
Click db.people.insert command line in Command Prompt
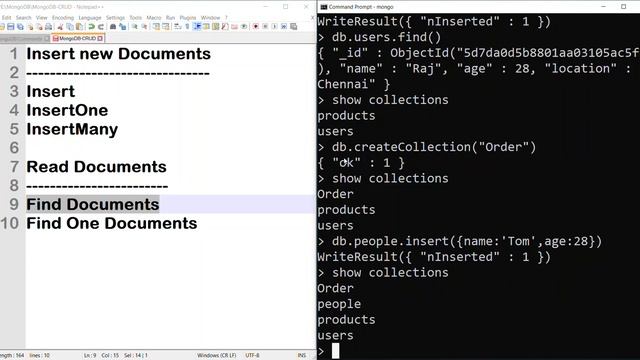tap(460, 241)
